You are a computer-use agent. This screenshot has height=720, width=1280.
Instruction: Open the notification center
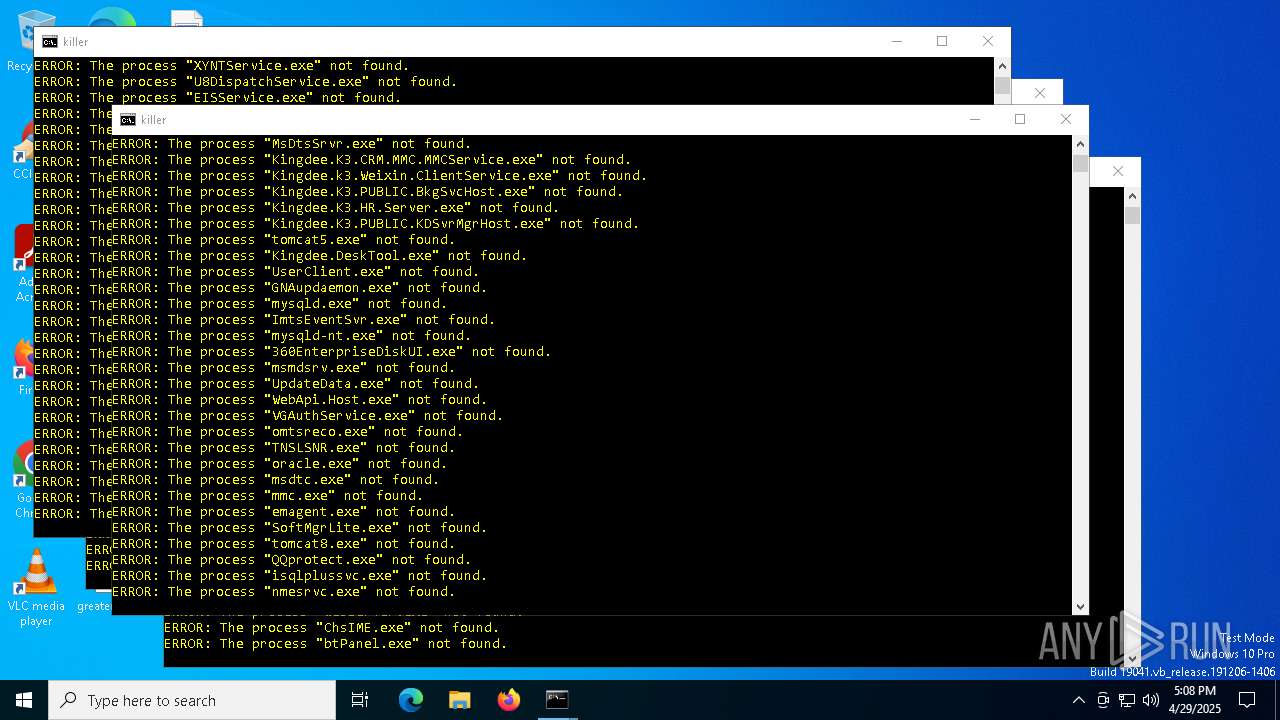(1247, 700)
